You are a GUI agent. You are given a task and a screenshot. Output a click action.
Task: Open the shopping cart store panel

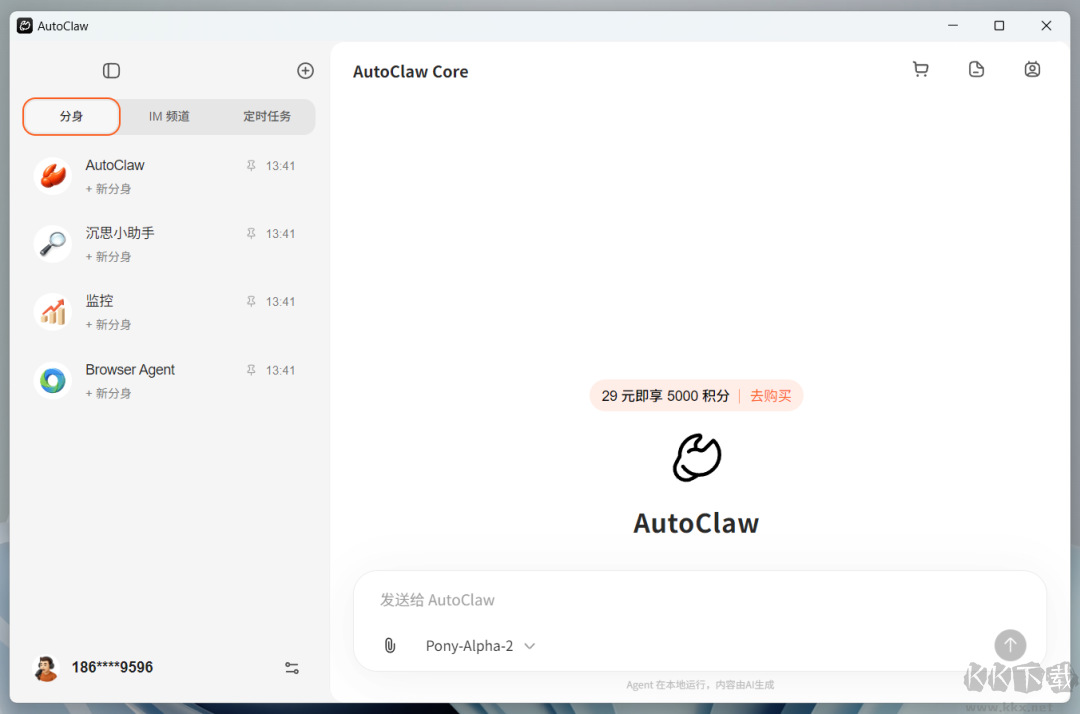tap(920, 69)
